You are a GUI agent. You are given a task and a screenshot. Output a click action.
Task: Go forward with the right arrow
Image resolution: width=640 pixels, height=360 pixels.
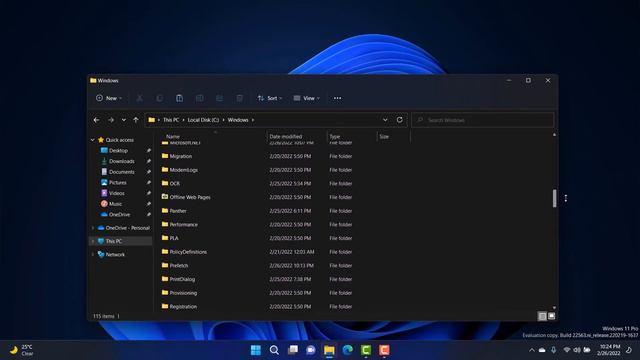[x=111, y=120]
